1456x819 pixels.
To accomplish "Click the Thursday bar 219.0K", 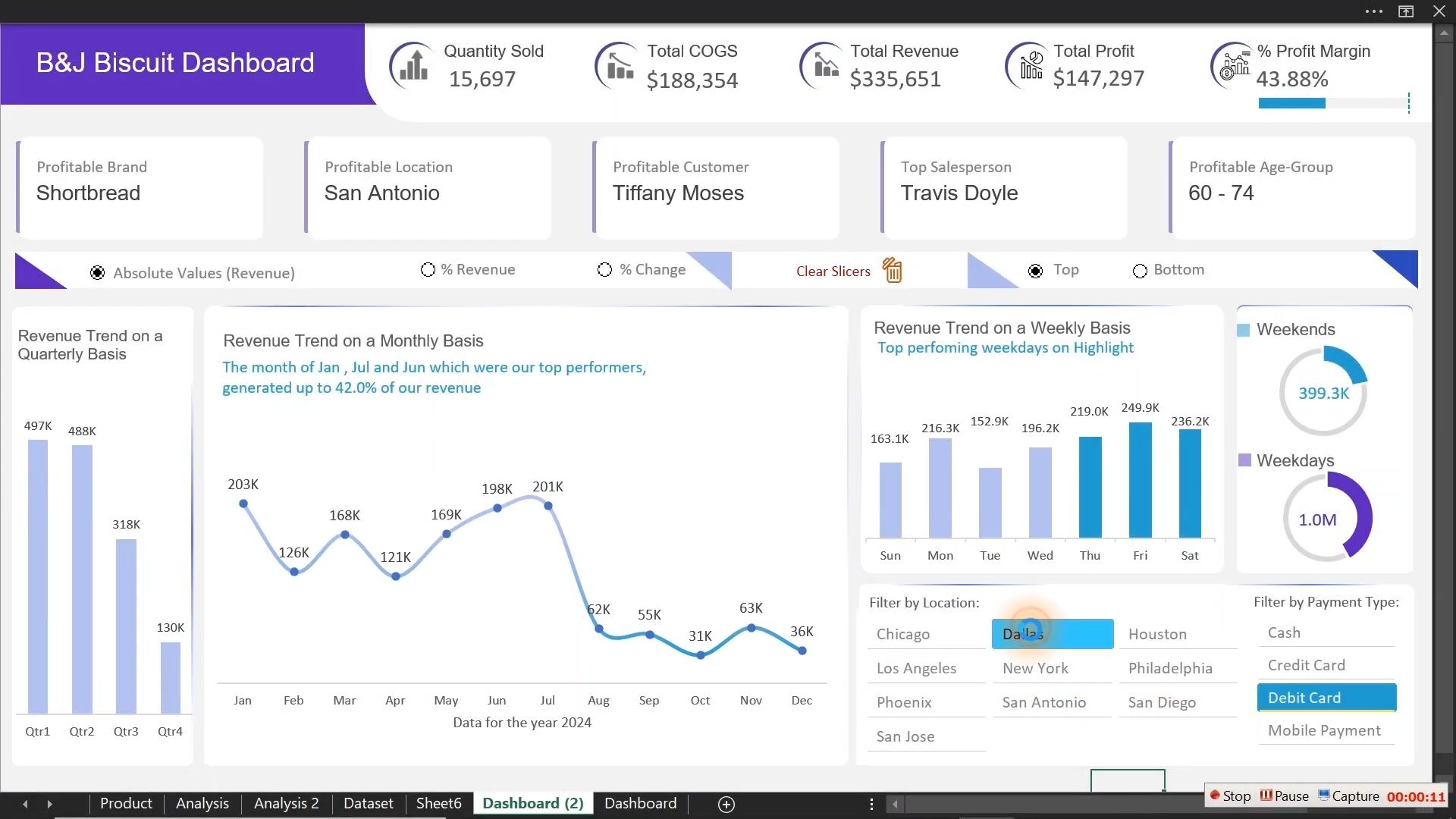I will point(1090,487).
